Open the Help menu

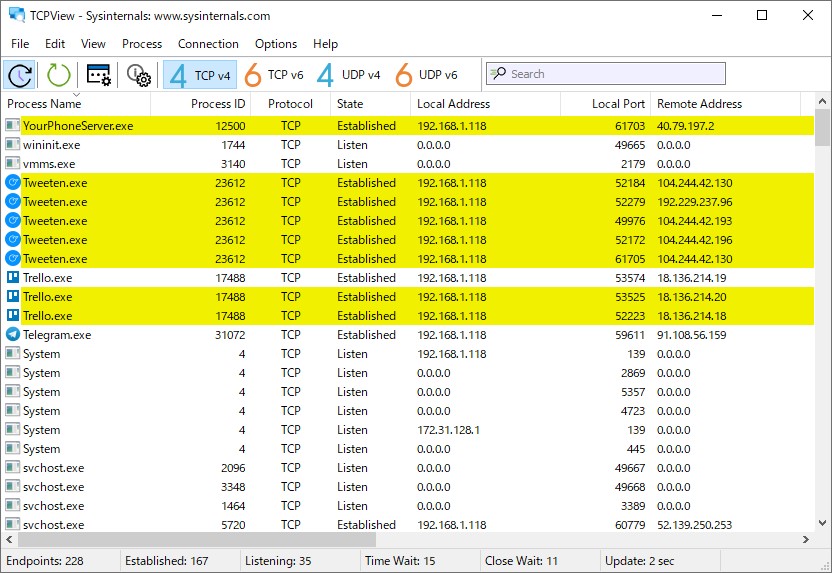click(325, 44)
